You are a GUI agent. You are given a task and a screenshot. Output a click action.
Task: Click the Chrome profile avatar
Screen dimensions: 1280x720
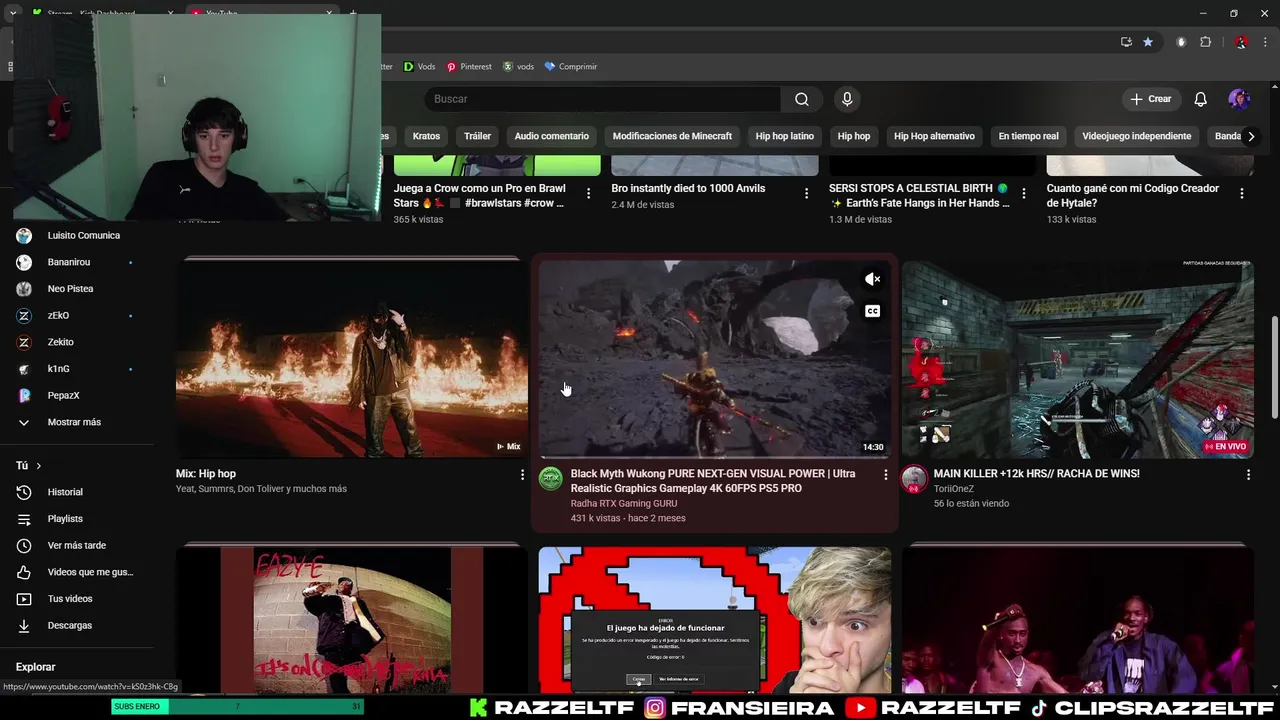tap(1241, 42)
